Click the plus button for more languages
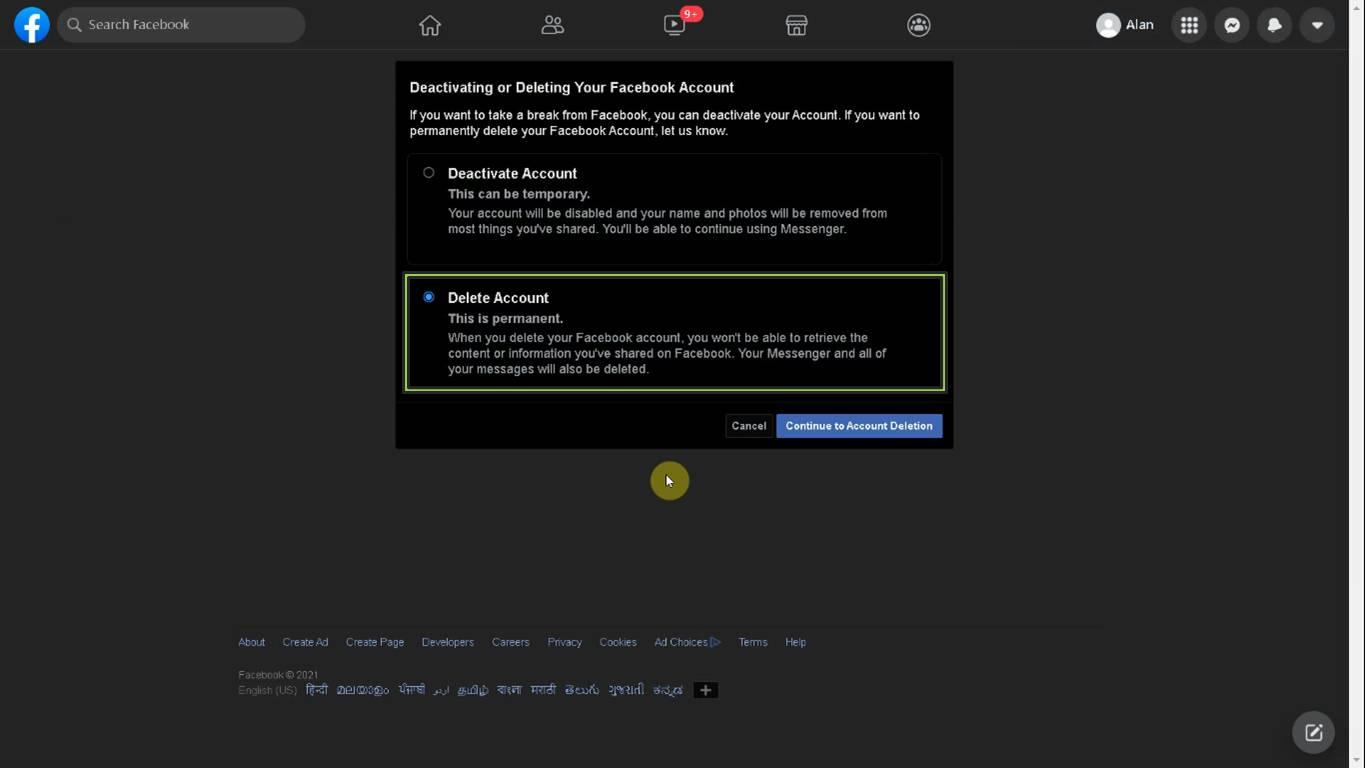This screenshot has height=768, width=1365. [x=705, y=690]
